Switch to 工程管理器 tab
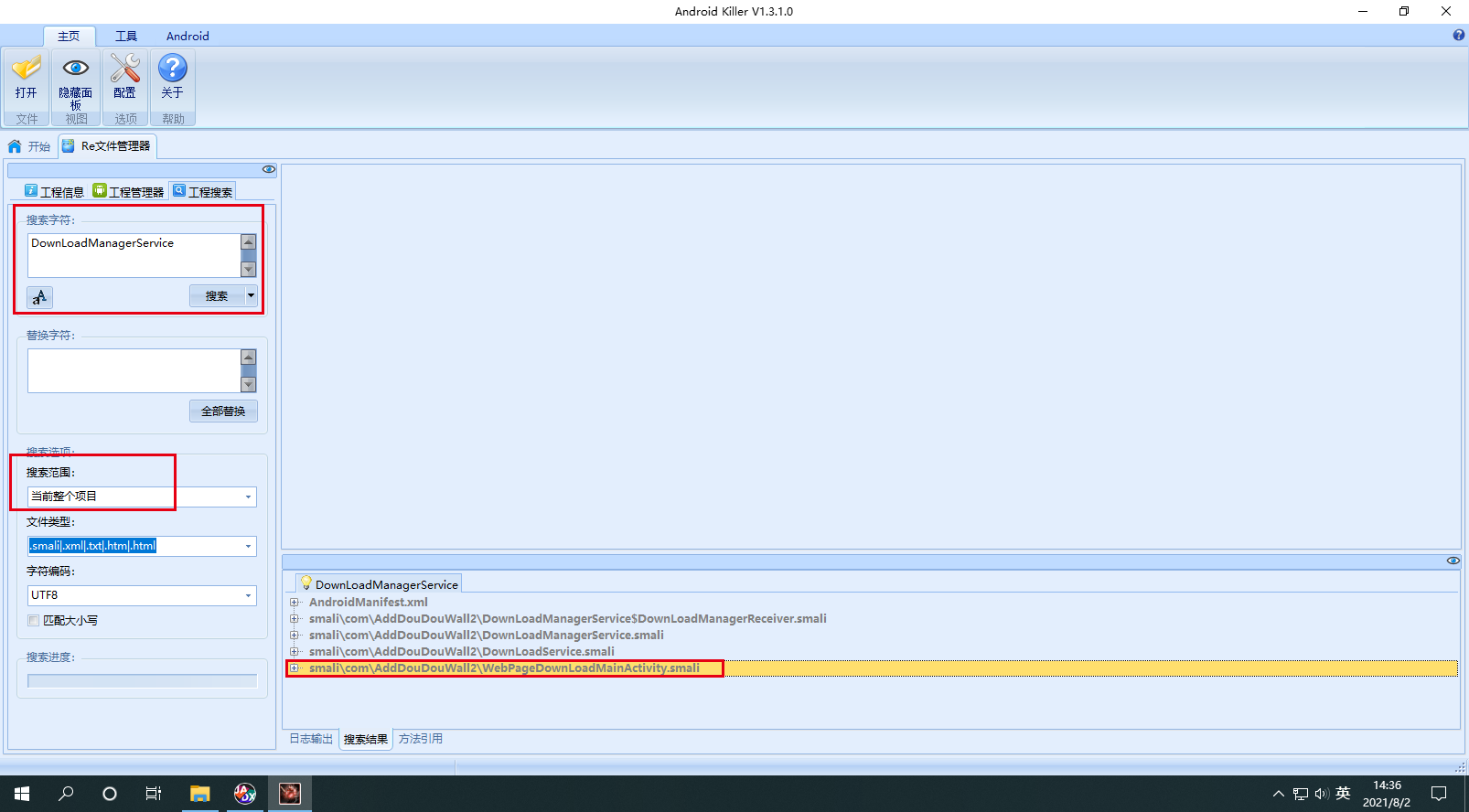Viewport: 1469px width, 812px height. [x=129, y=191]
